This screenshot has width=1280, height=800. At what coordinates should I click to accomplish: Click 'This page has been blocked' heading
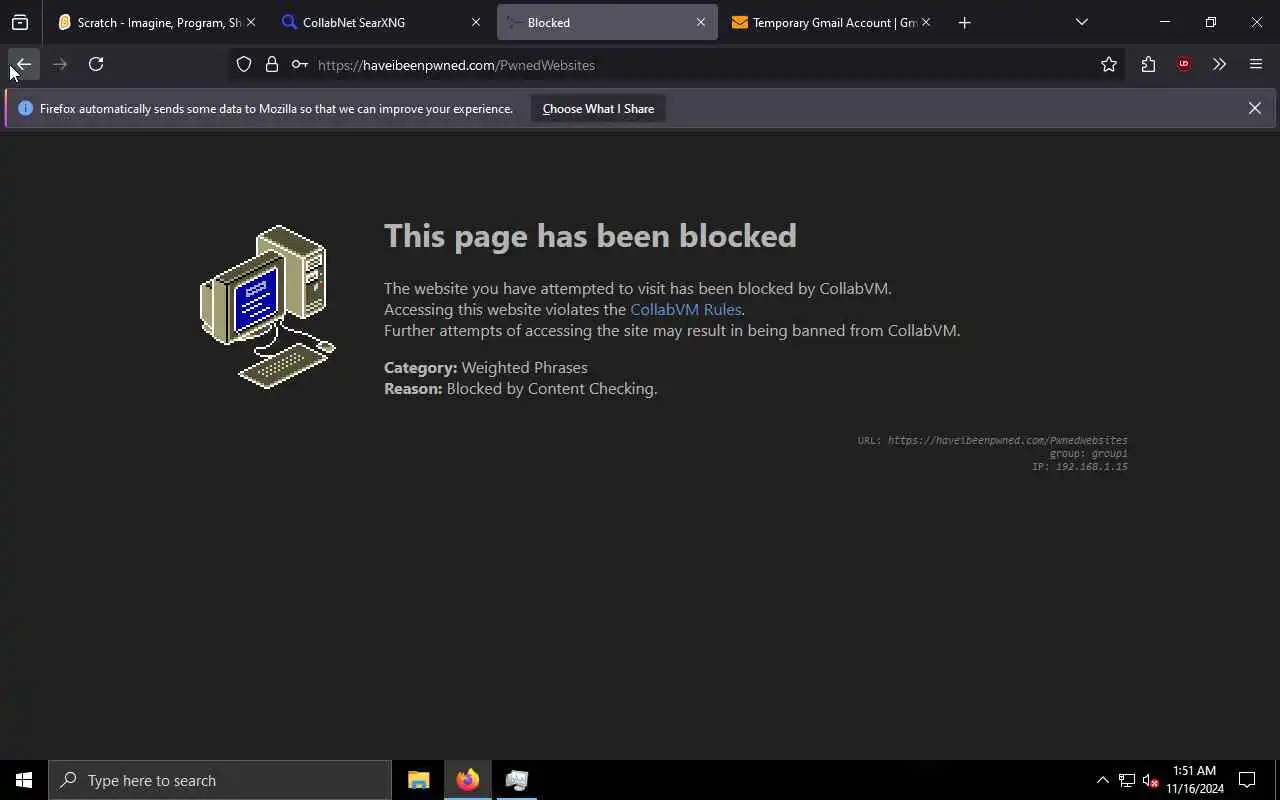coord(590,236)
